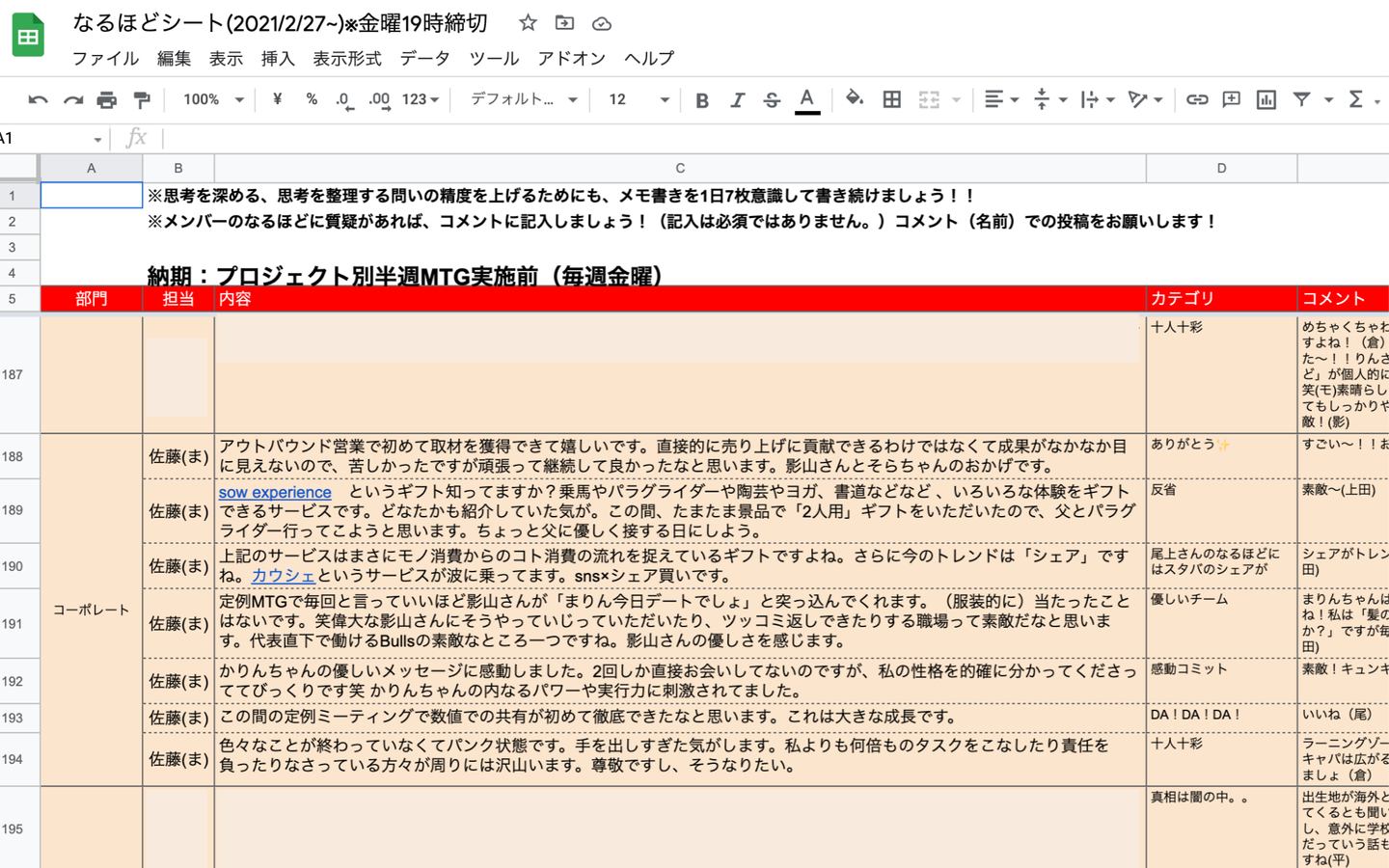The width and height of the screenshot is (1389, 868).
Task: Open the 挿入 menu
Action: point(278,59)
